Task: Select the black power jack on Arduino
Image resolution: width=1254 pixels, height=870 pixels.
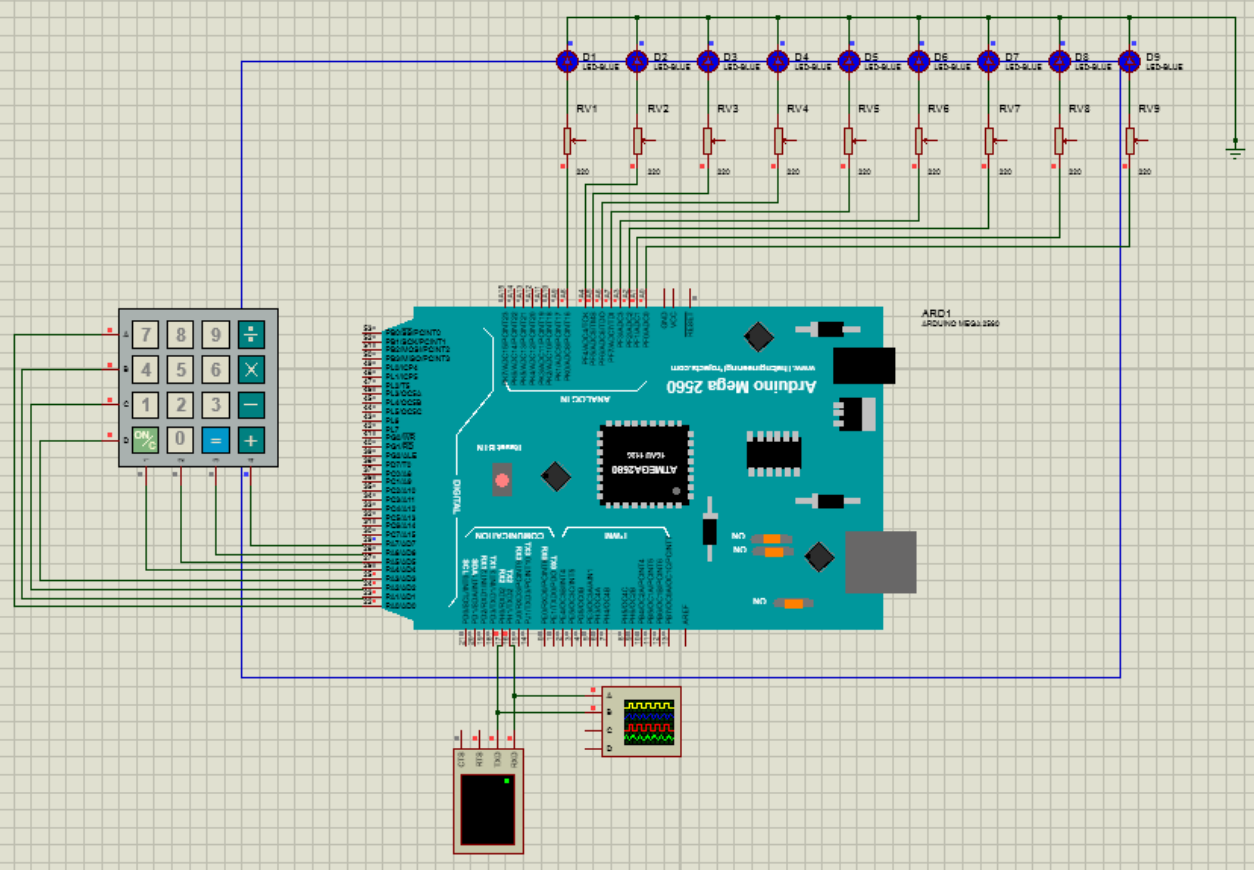Action: [x=864, y=365]
